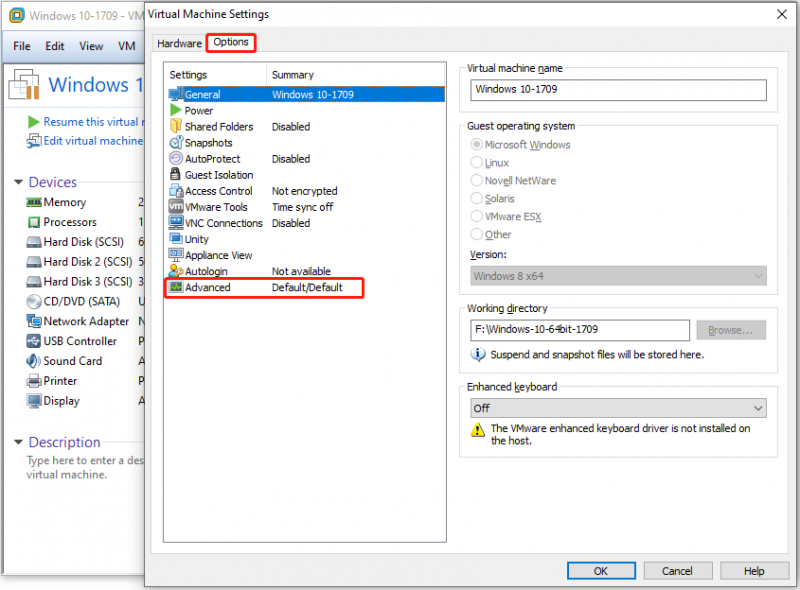Viewport: 800px width, 590px height.
Task: Select the Novell NetWare radio button
Action: tap(476, 180)
